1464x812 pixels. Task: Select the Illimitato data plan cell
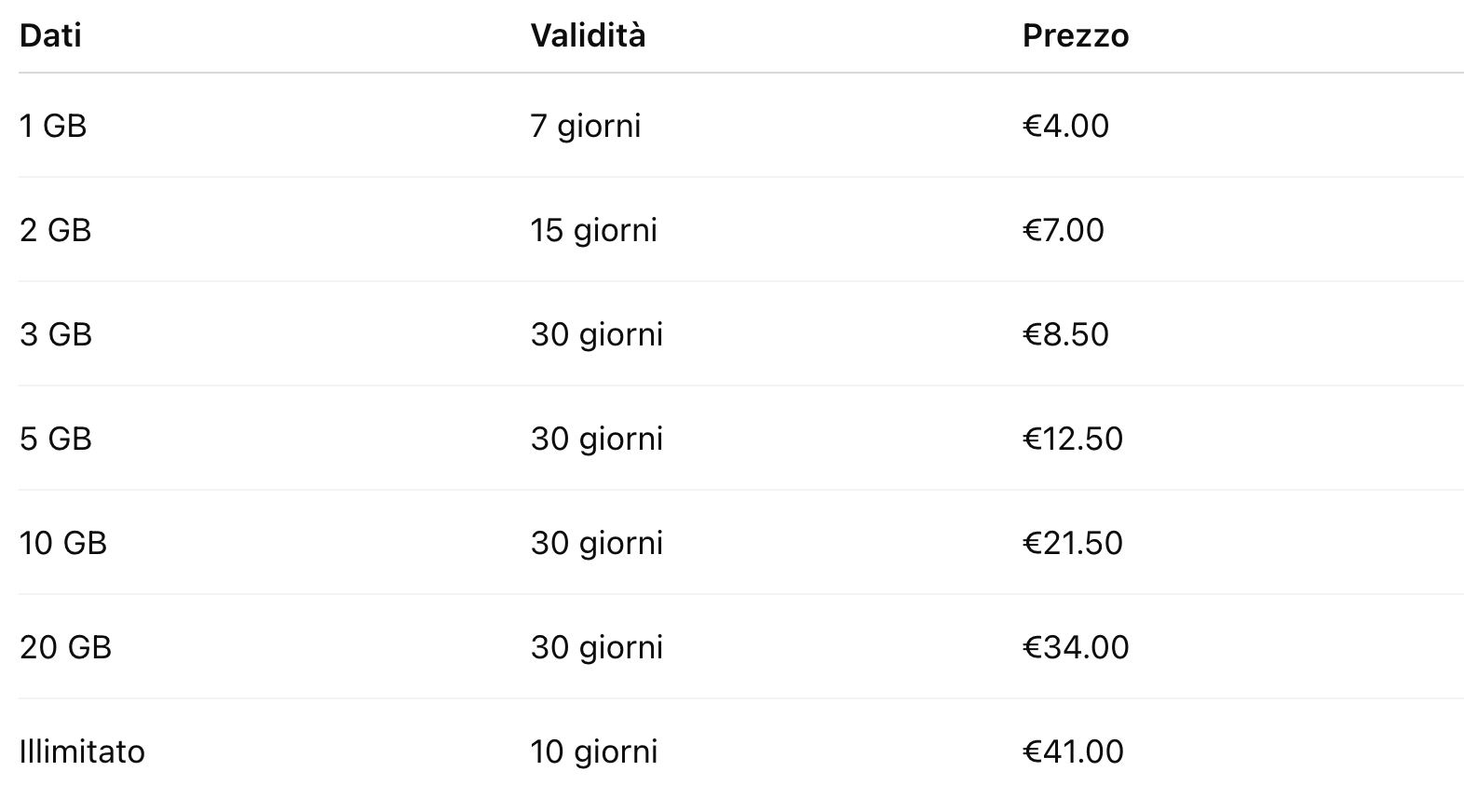pyautogui.click(x=82, y=751)
